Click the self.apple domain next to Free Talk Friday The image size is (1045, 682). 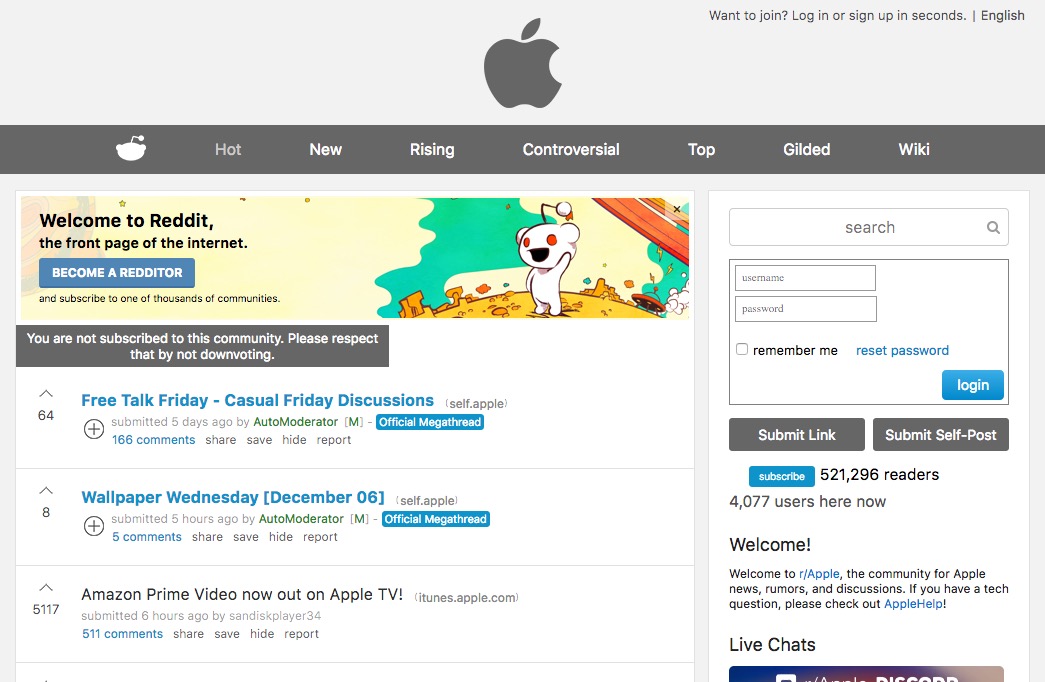click(476, 403)
